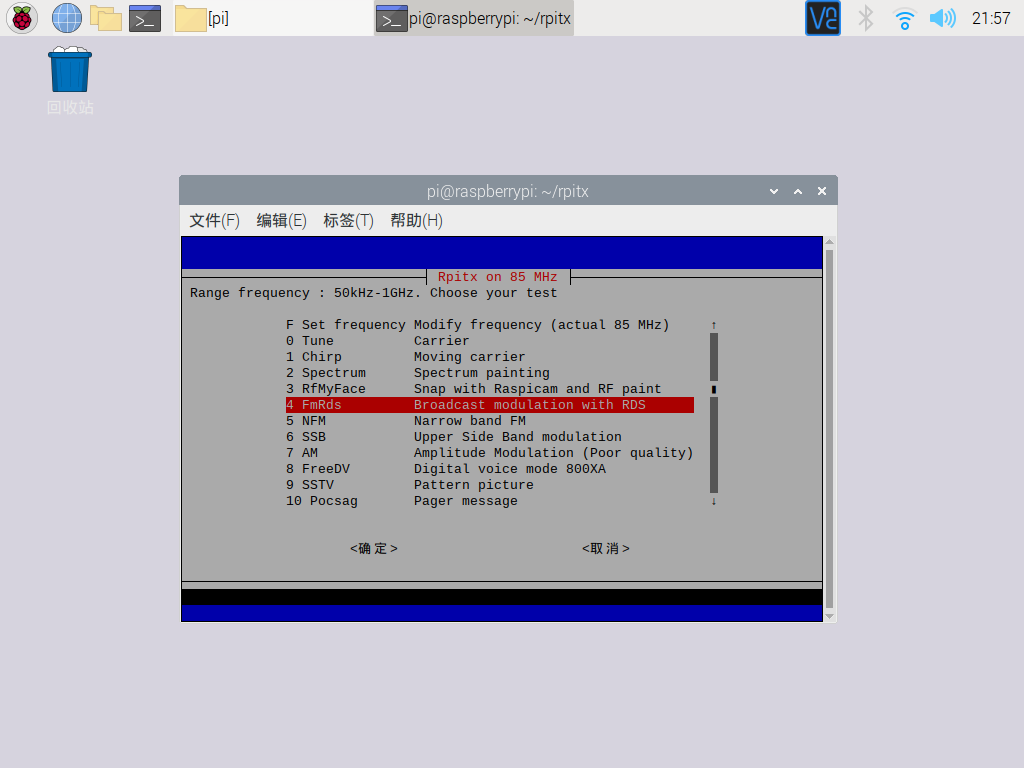Select the 8 FreeDV digital voice entry
This screenshot has width=1024, height=768.
pyautogui.click(x=490, y=469)
